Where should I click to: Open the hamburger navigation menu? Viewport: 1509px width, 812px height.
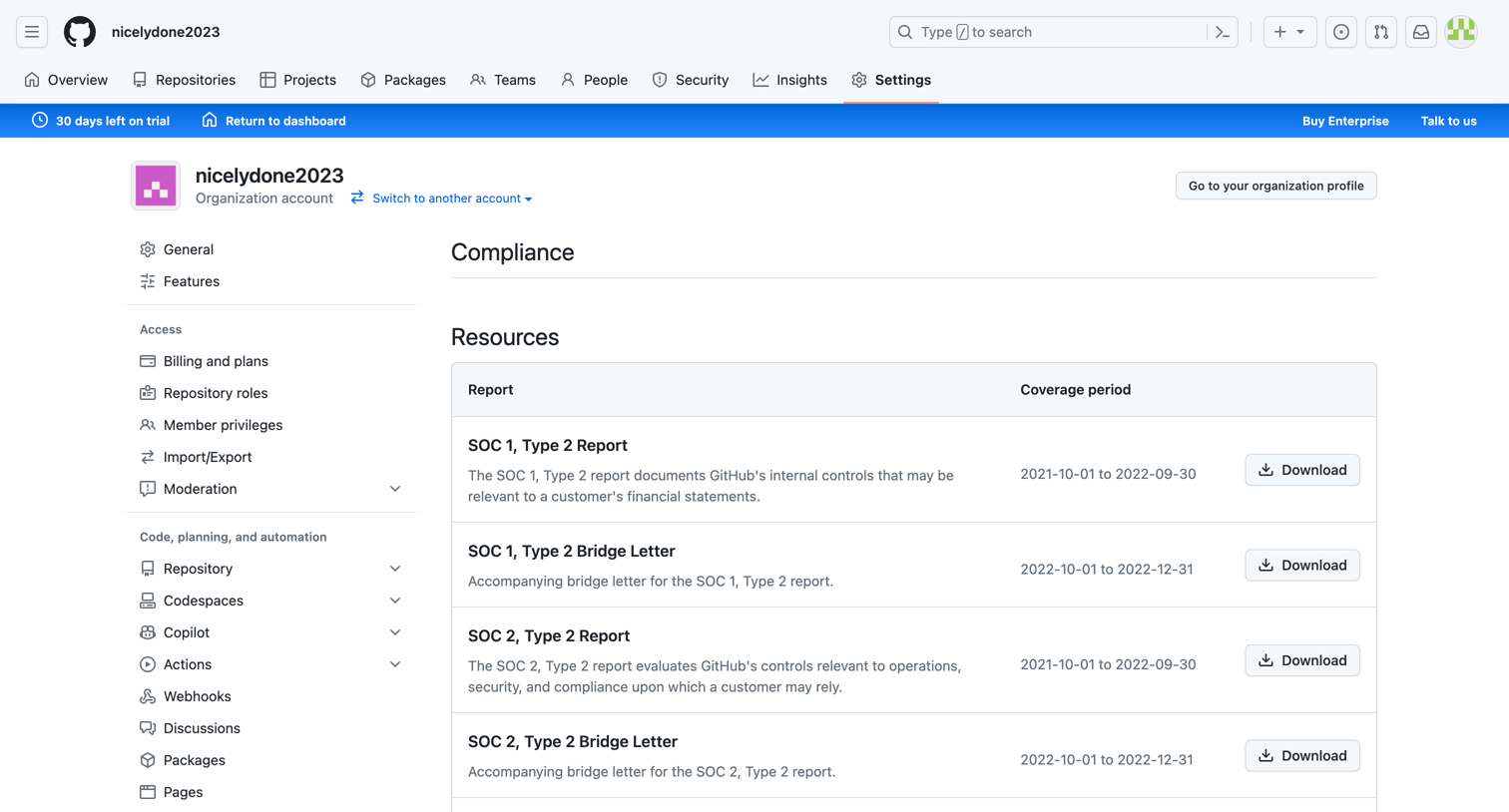[32, 32]
